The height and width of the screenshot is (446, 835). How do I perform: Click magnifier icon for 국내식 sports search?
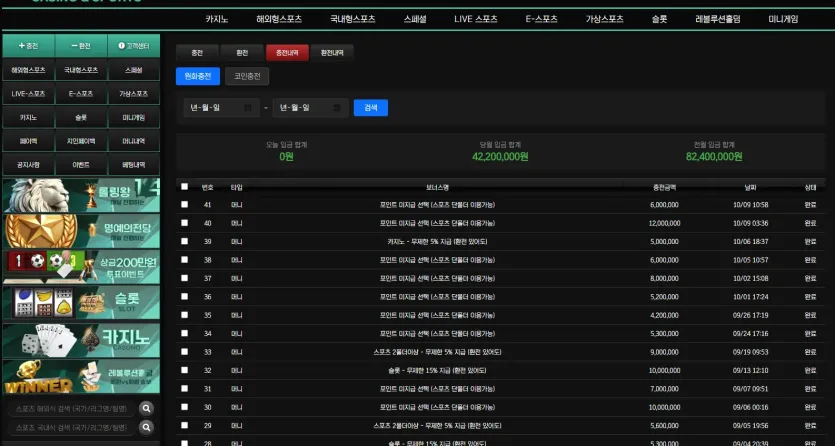(146, 427)
